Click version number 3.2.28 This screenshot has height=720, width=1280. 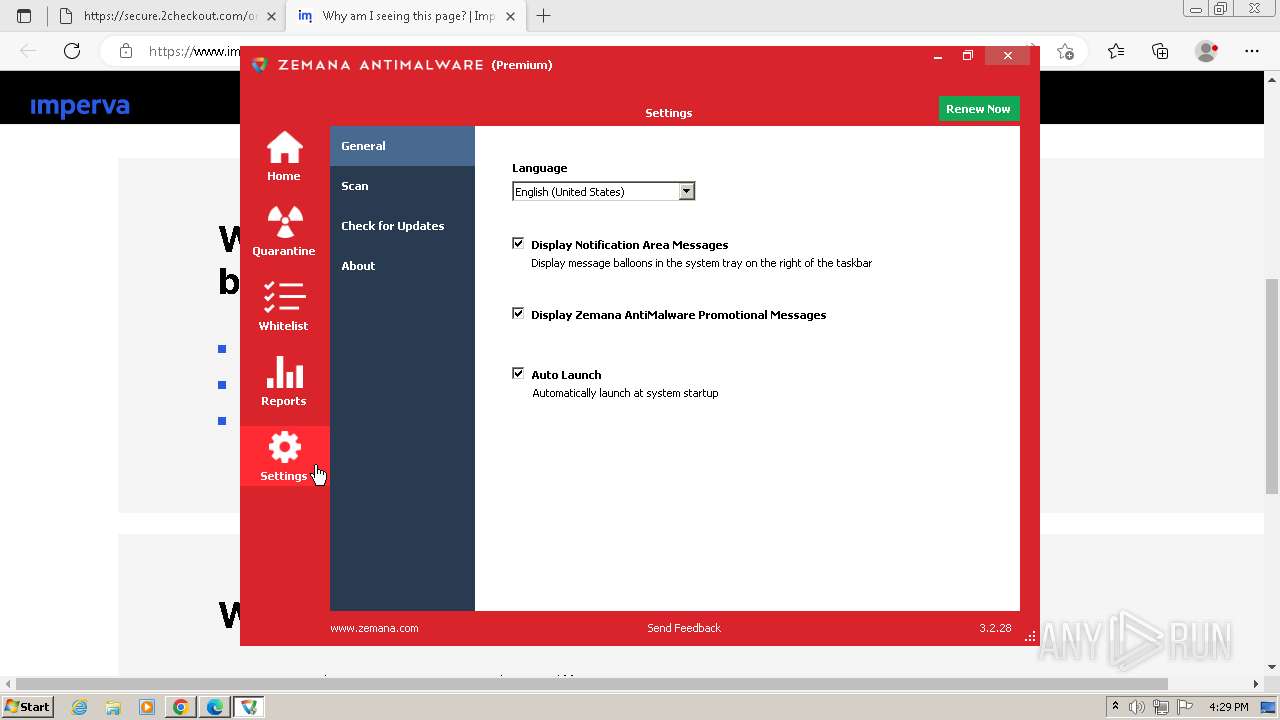pos(995,628)
